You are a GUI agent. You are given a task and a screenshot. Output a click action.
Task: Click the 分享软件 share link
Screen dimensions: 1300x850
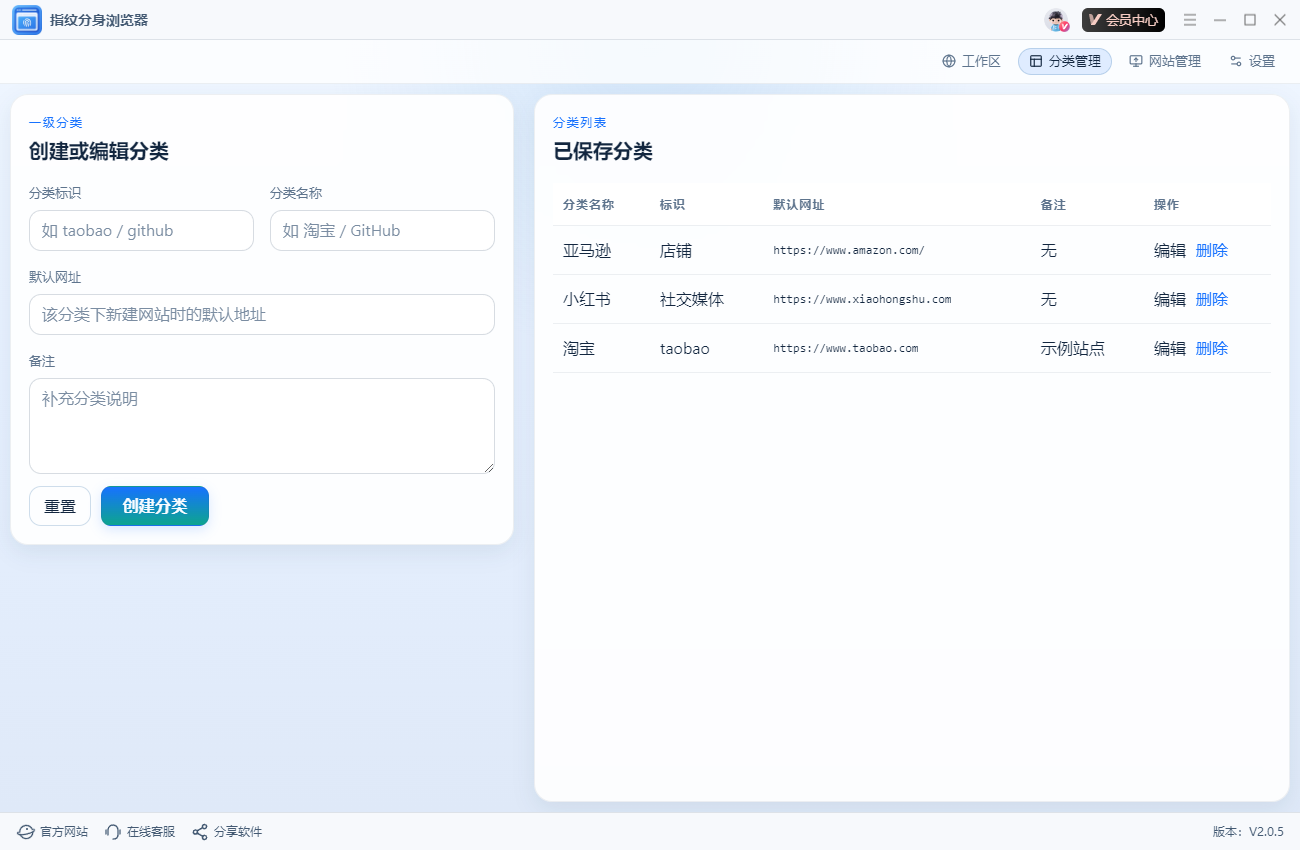click(x=227, y=832)
